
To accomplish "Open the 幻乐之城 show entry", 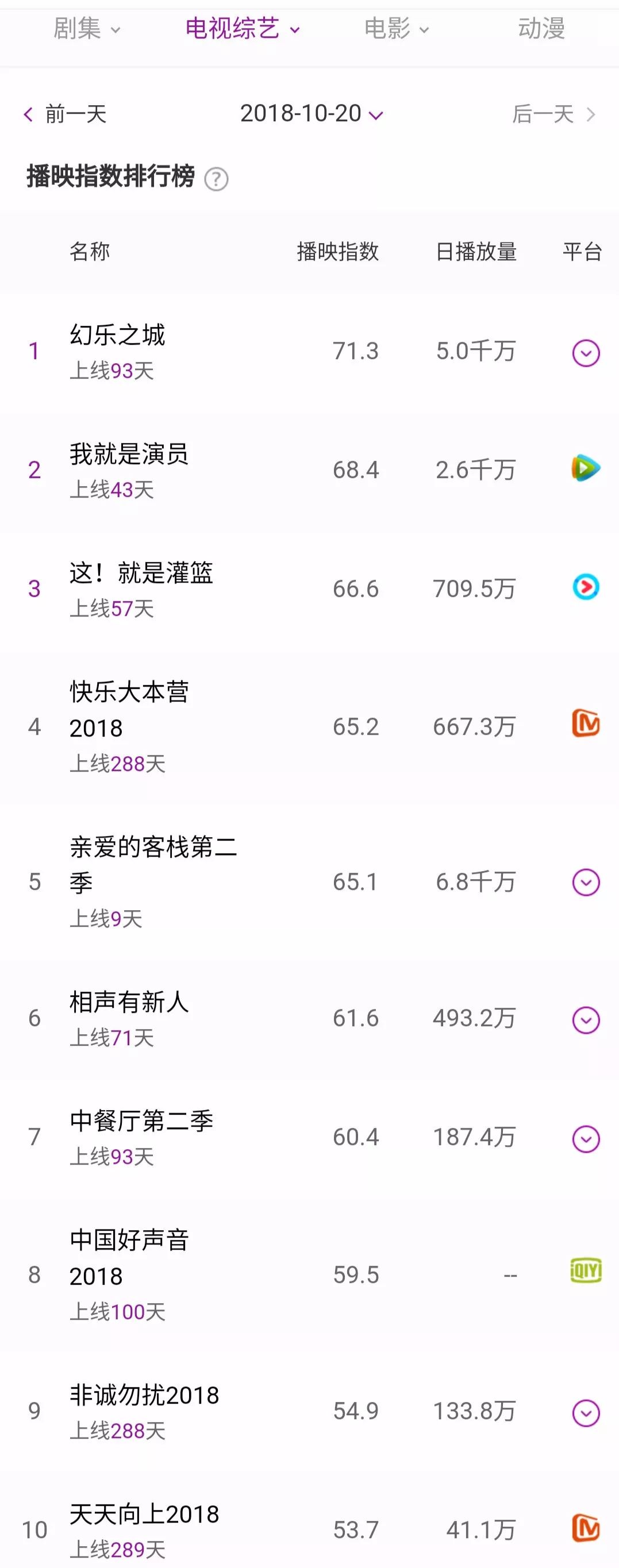I will point(117,335).
